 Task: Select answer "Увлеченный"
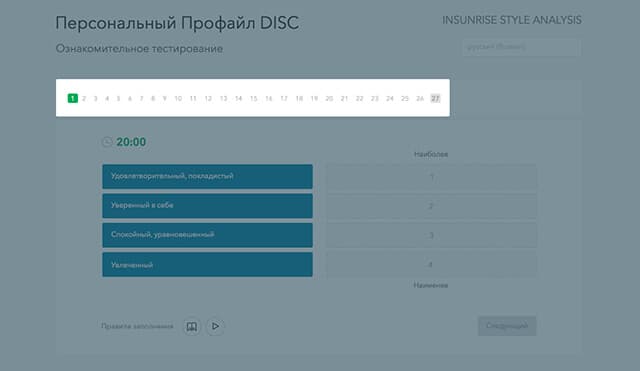(x=207, y=264)
